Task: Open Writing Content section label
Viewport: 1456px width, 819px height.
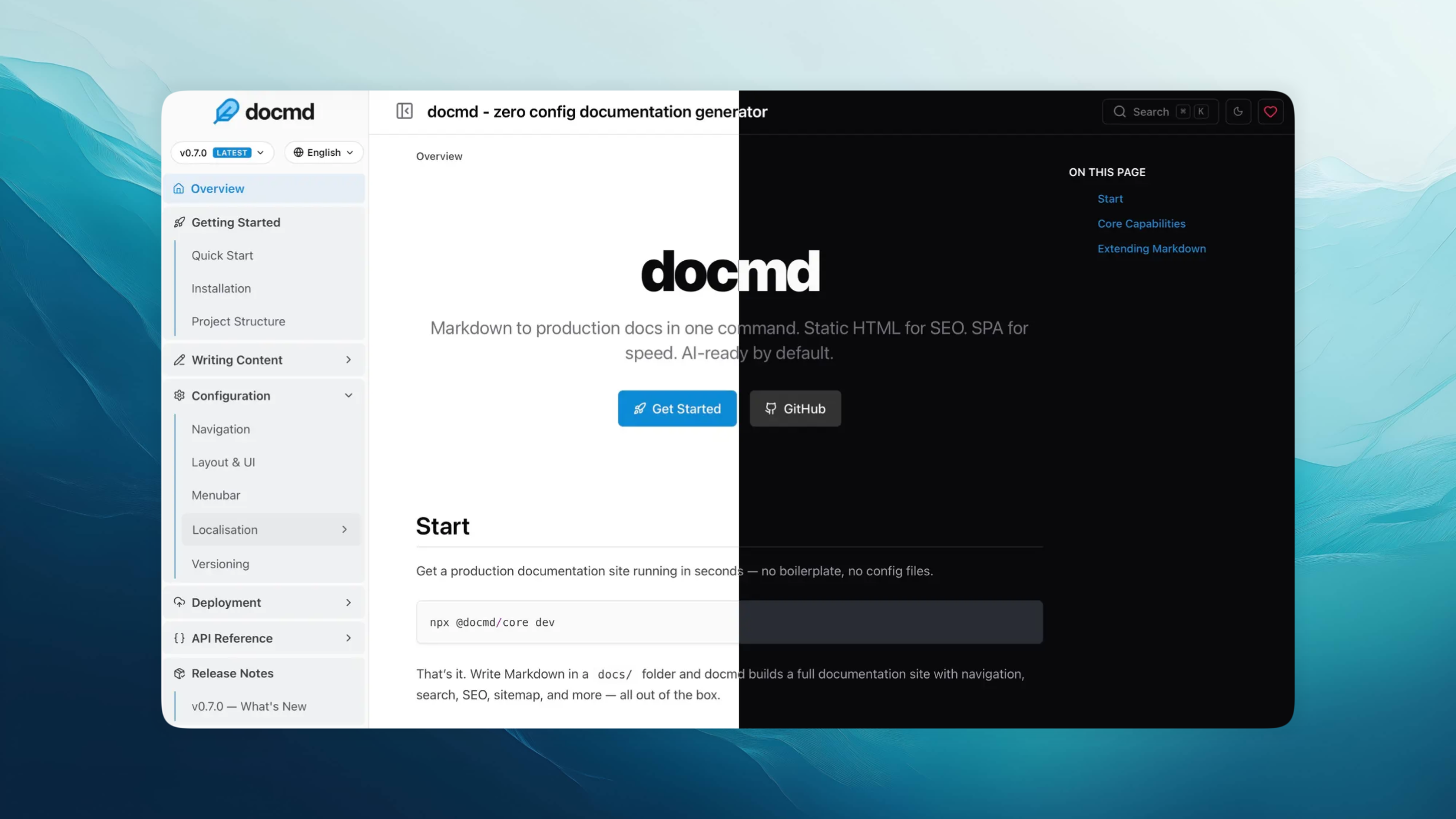Action: 237,360
